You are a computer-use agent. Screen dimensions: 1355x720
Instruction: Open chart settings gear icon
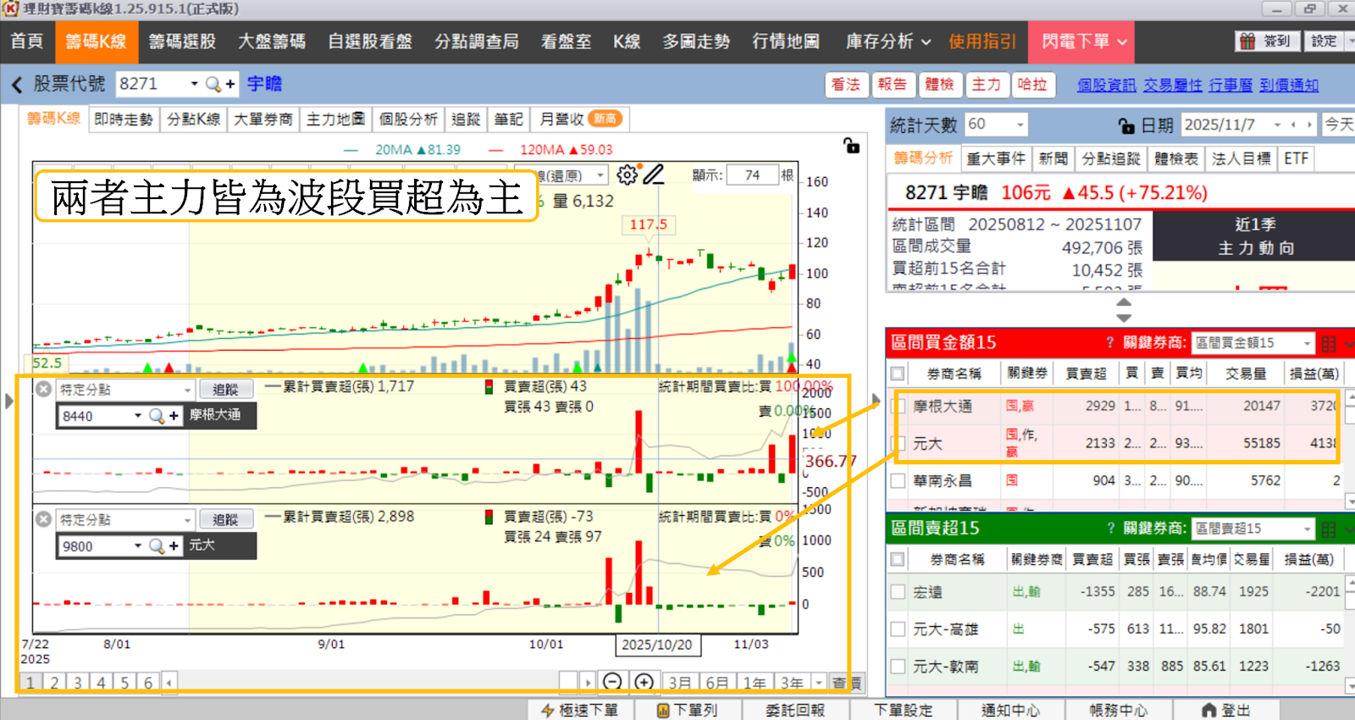(627, 175)
